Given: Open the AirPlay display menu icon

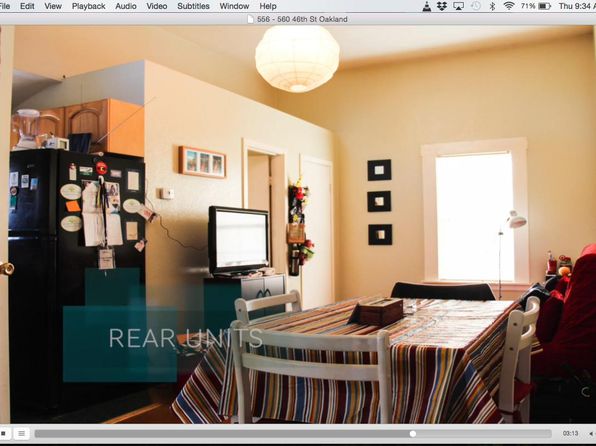Looking at the screenshot, I should pos(458,6).
